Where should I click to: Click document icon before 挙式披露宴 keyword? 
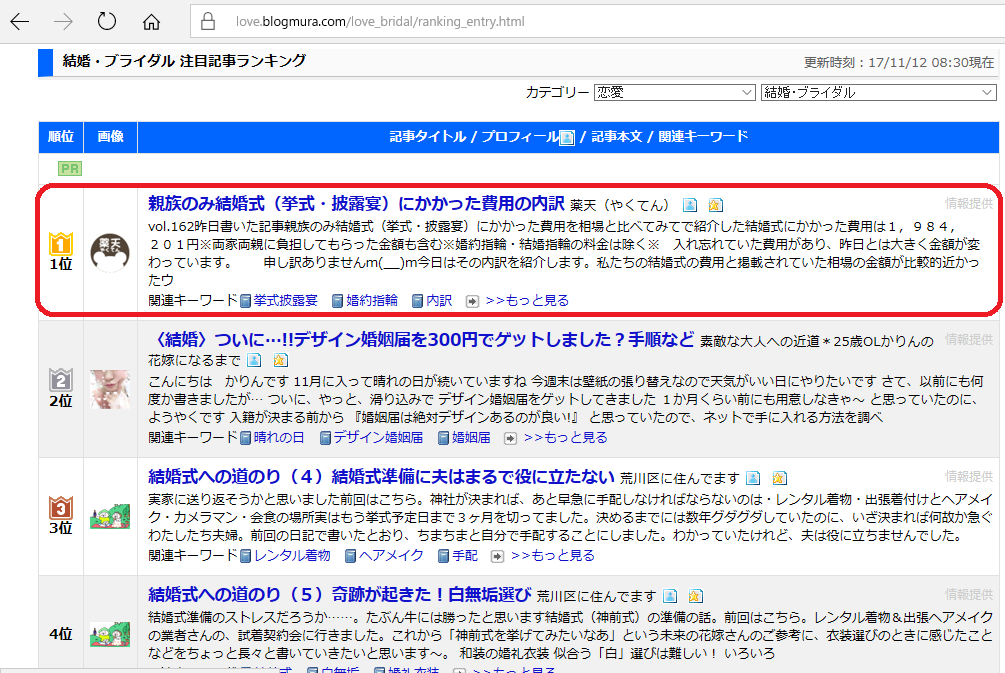pyautogui.click(x=245, y=301)
